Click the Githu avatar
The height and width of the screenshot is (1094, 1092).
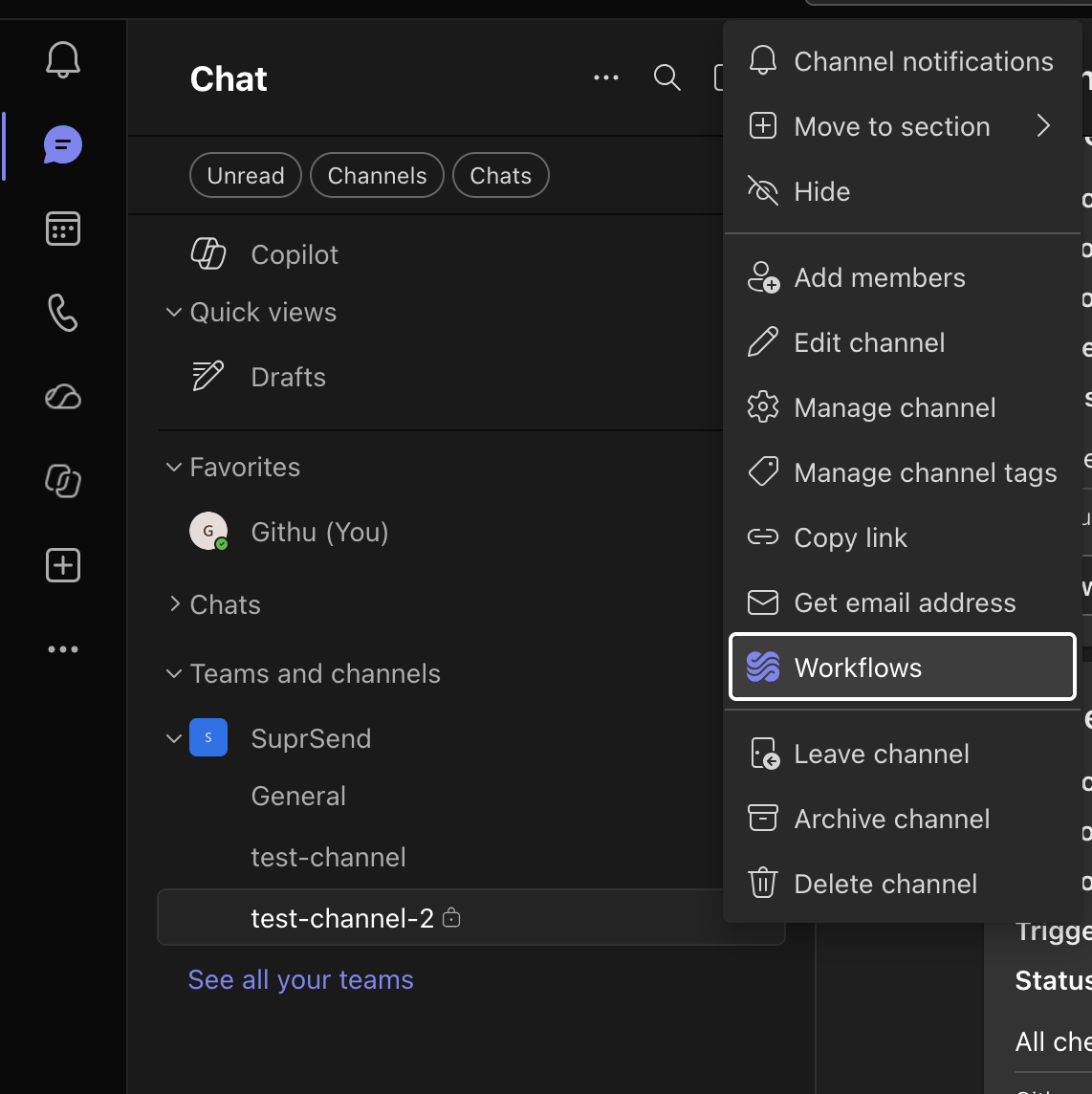[208, 531]
